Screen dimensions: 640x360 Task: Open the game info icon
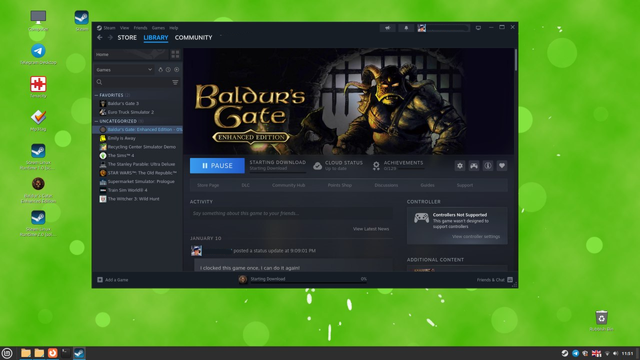coord(488,166)
